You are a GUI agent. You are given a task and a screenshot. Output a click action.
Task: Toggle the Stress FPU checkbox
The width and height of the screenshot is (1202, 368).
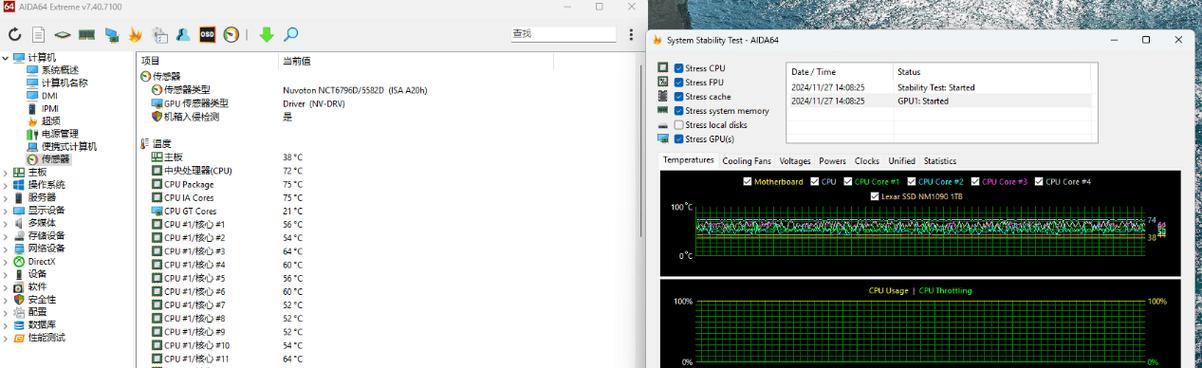[679, 83]
